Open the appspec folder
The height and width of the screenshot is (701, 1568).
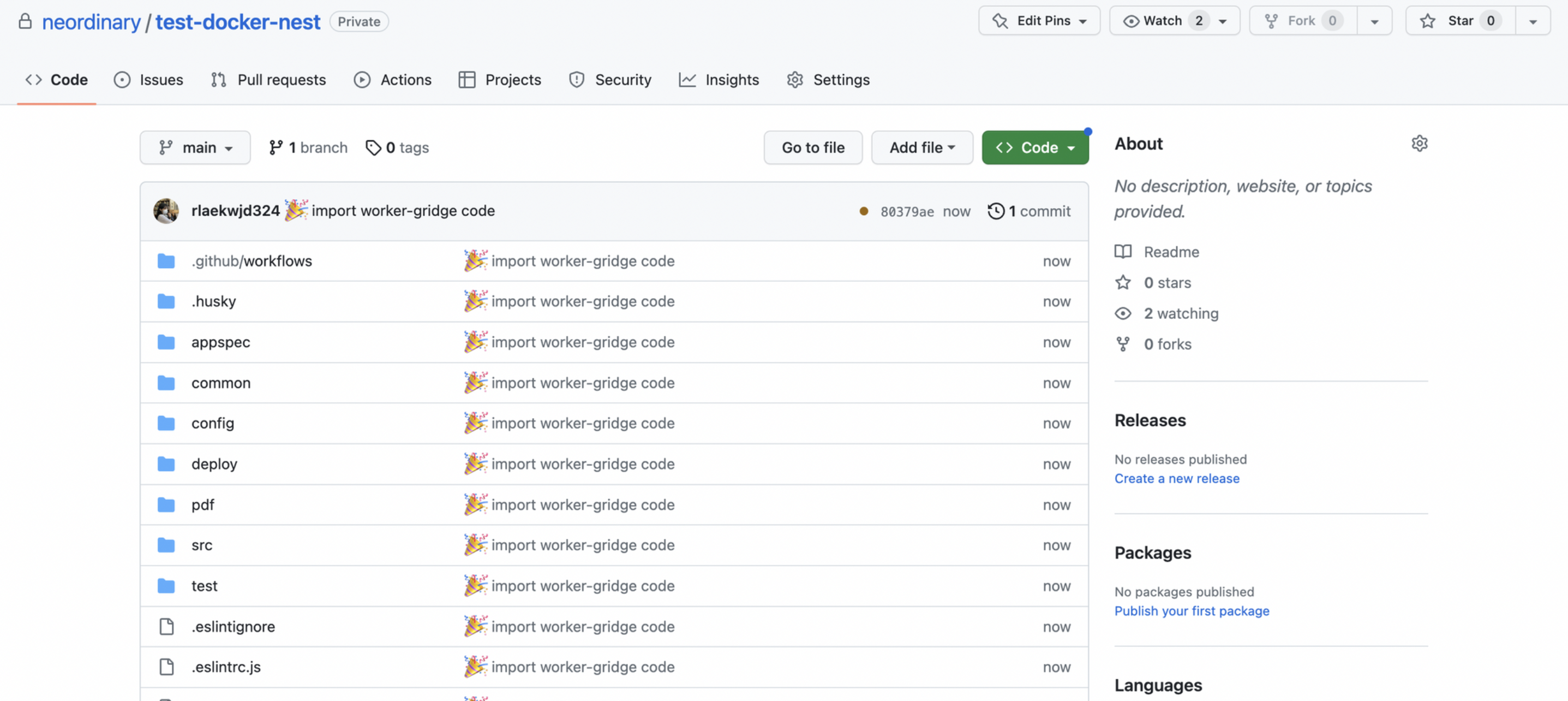tap(220, 342)
